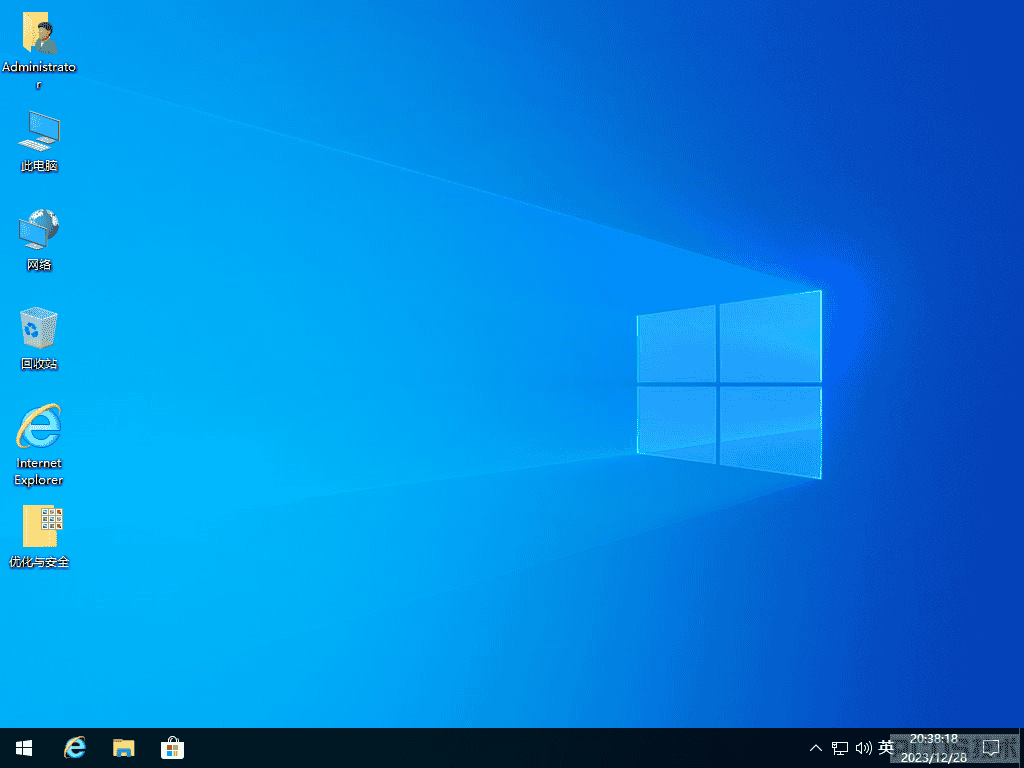The image size is (1024, 768).
Task: Open the Windows Start menu
Action: click(x=24, y=748)
